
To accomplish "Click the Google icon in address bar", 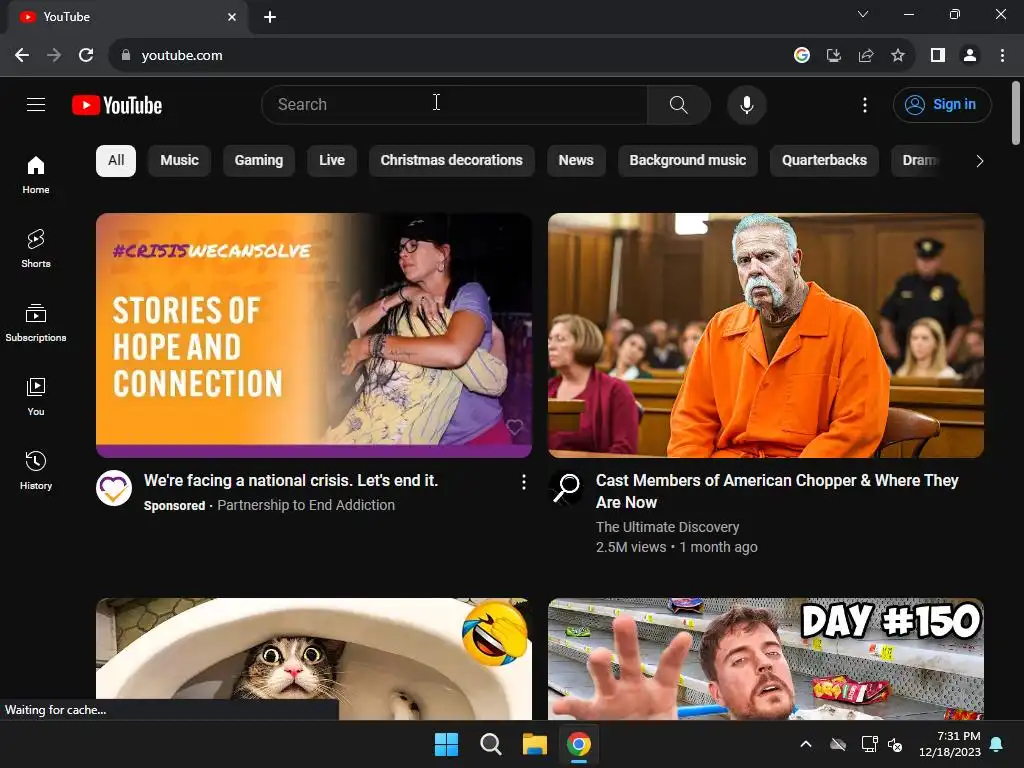I will [x=801, y=55].
